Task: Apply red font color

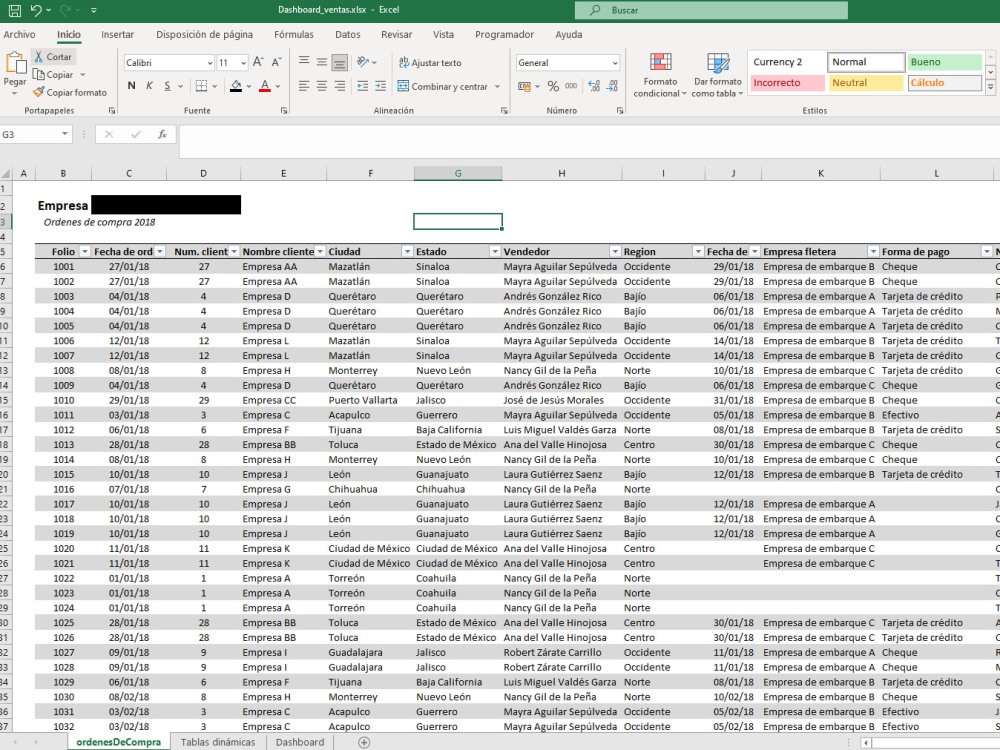Action: 265,85
